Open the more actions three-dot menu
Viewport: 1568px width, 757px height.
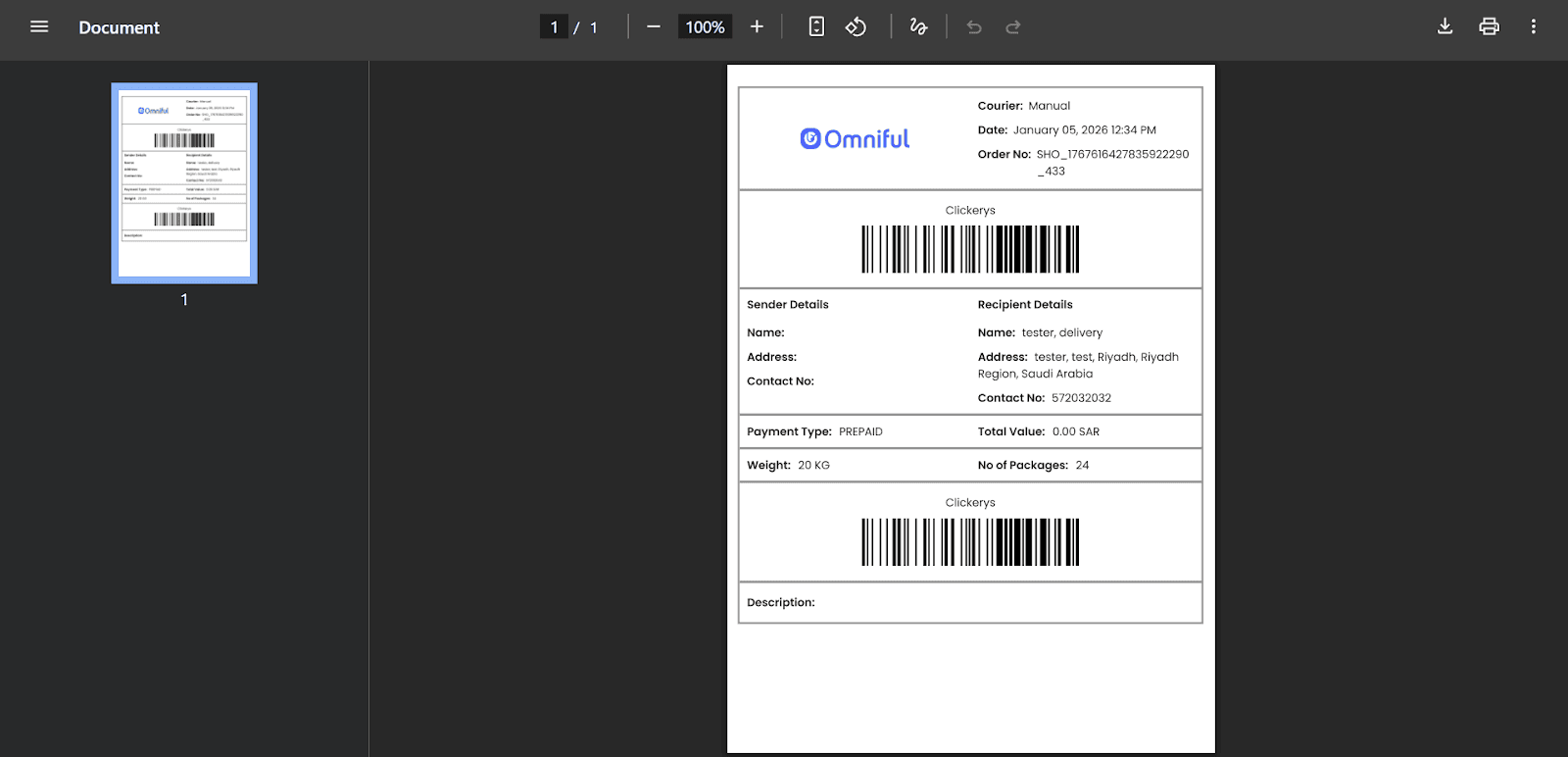(1533, 27)
